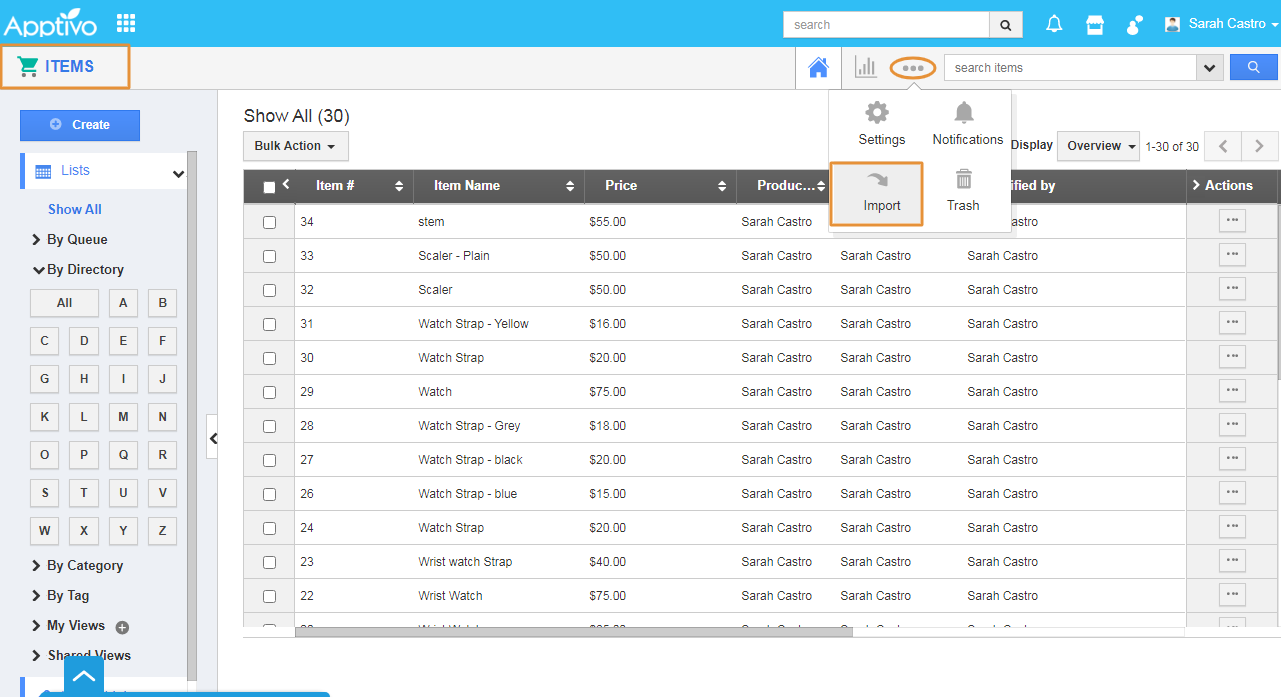Click the search items input field
1281x697 pixels.
click(x=1069, y=68)
